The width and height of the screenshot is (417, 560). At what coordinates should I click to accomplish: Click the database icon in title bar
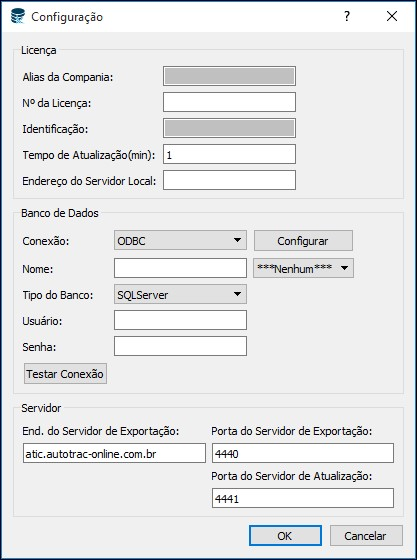pyautogui.click(x=18, y=16)
